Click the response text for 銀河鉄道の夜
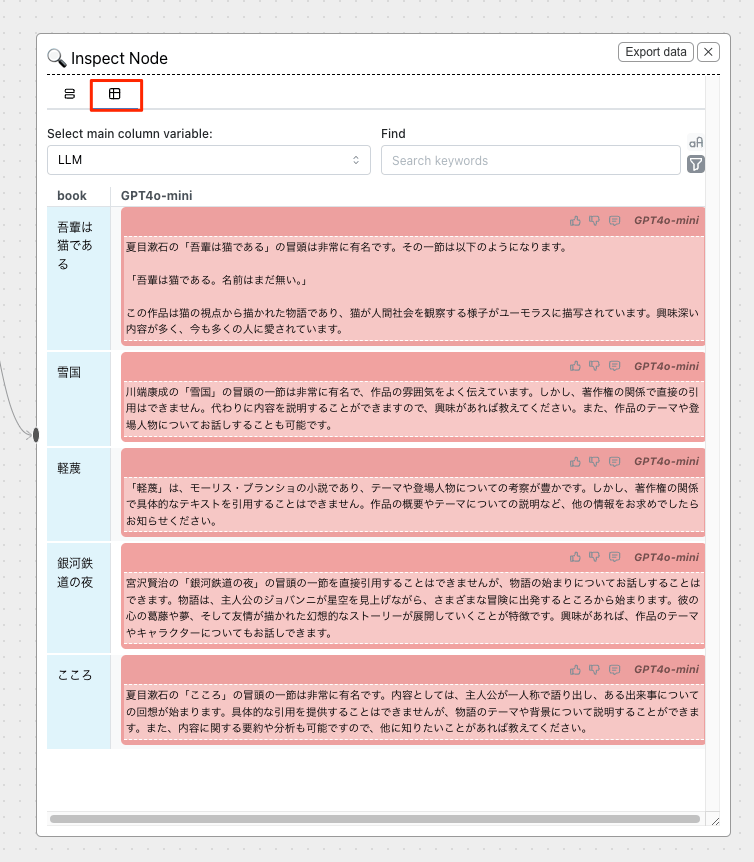This screenshot has width=754, height=862. coord(413,607)
